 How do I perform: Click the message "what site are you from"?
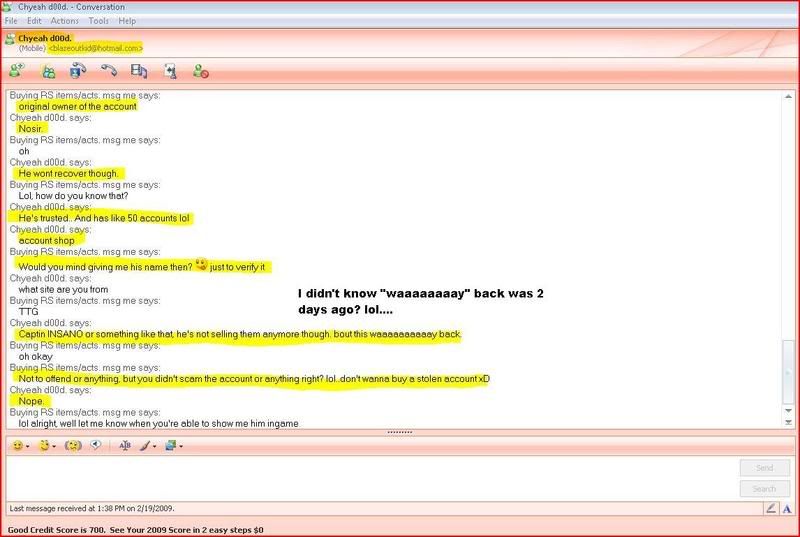[63, 289]
